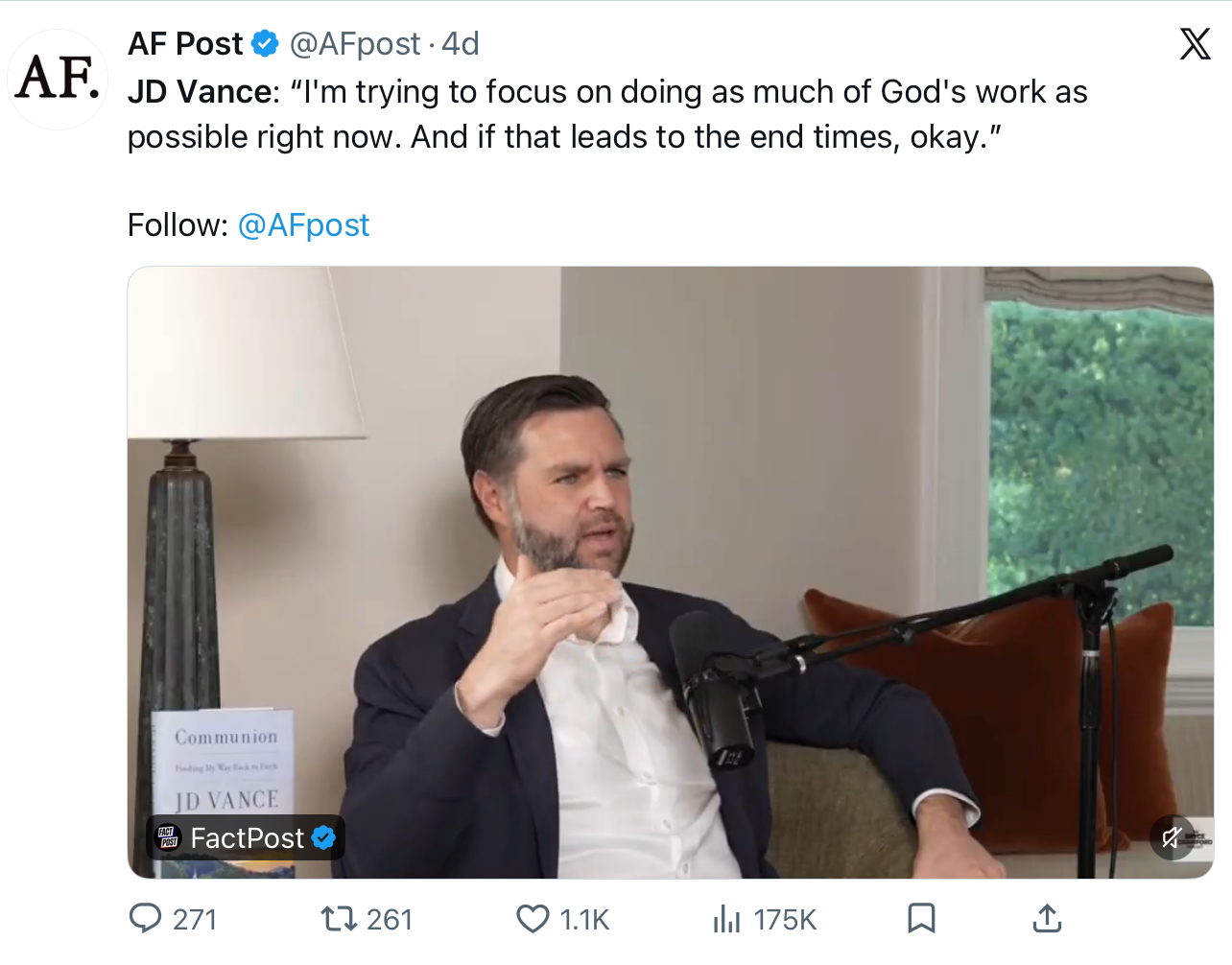Open AF Post profile avatar

[58, 79]
